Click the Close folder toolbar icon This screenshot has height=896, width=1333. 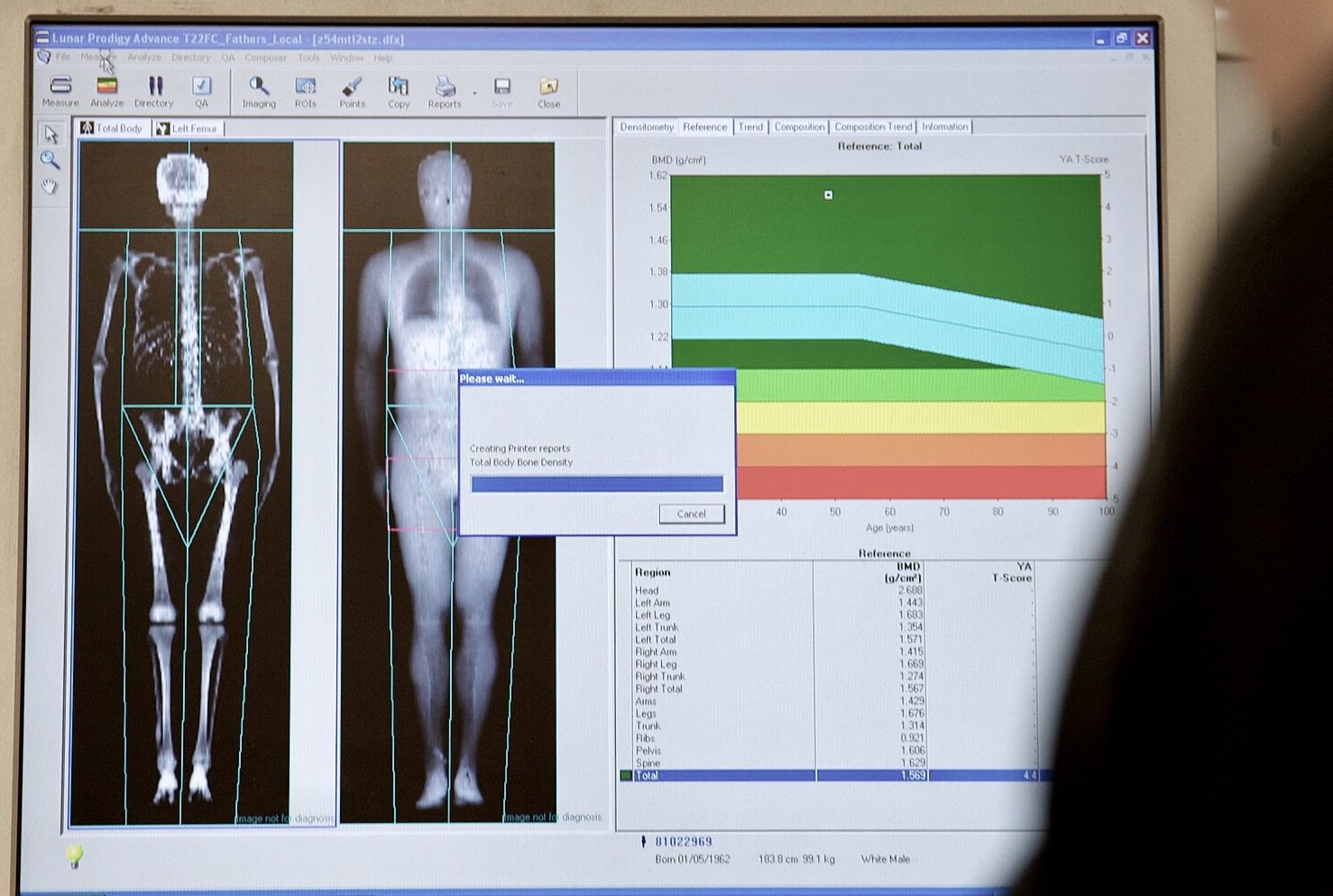[x=548, y=92]
